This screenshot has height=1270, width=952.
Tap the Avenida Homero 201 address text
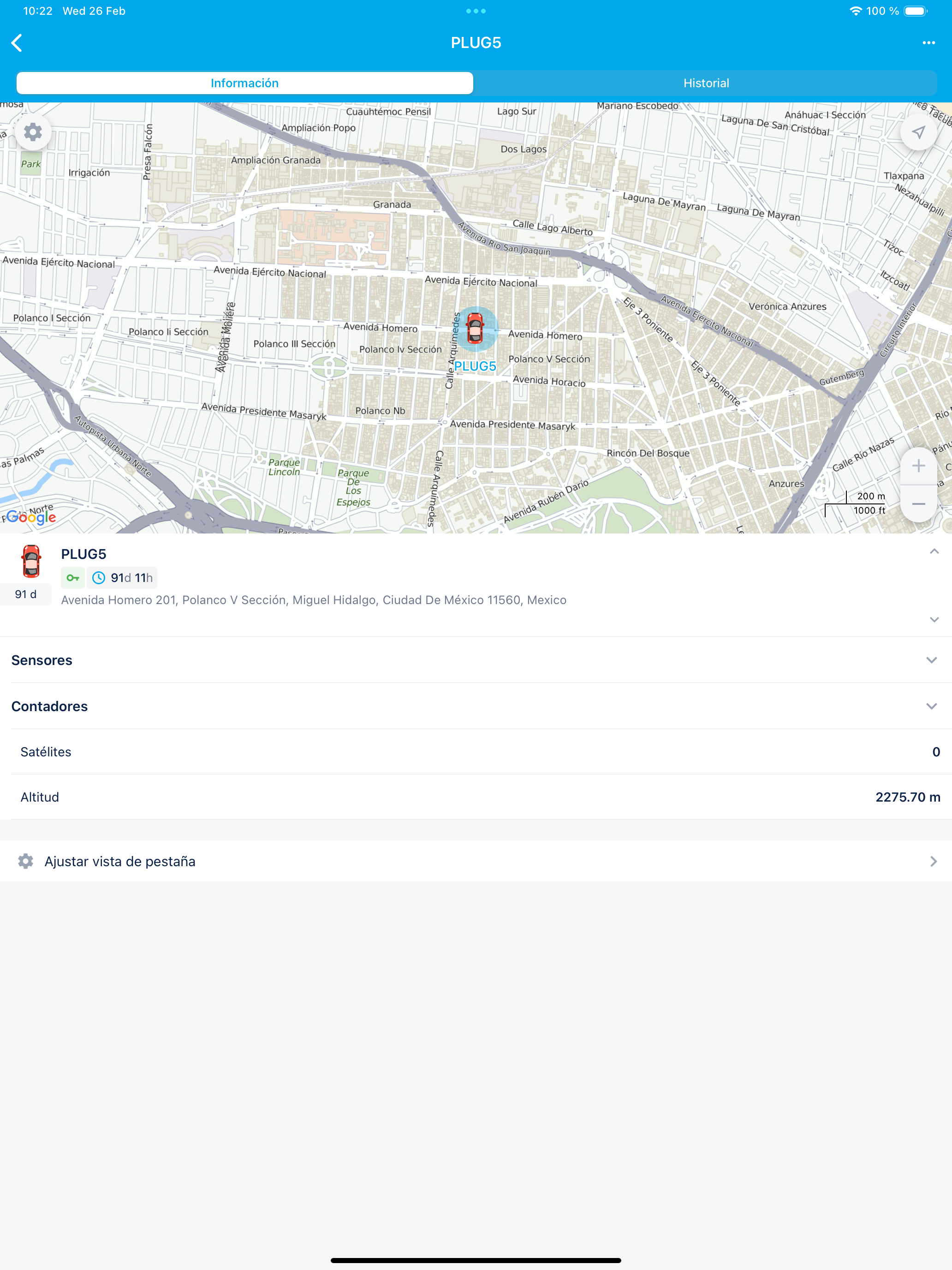pos(313,599)
